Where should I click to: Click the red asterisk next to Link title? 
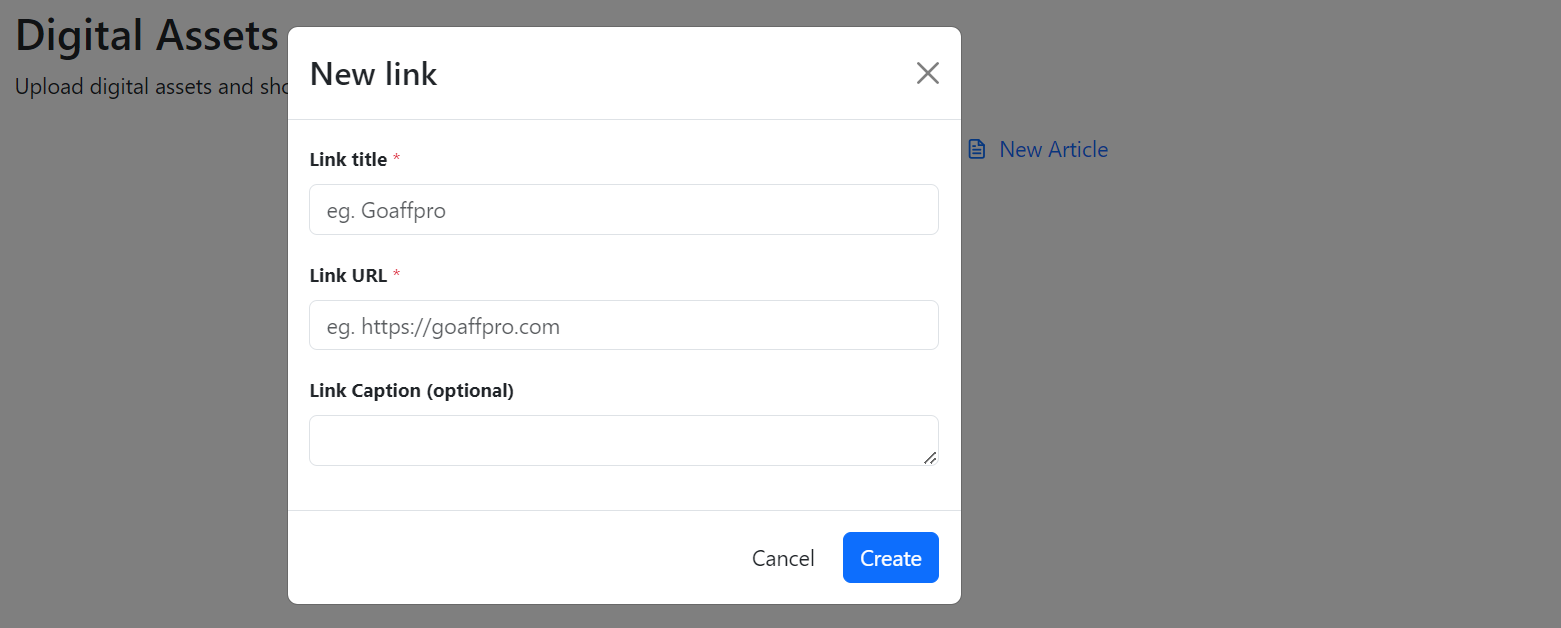[x=396, y=159]
